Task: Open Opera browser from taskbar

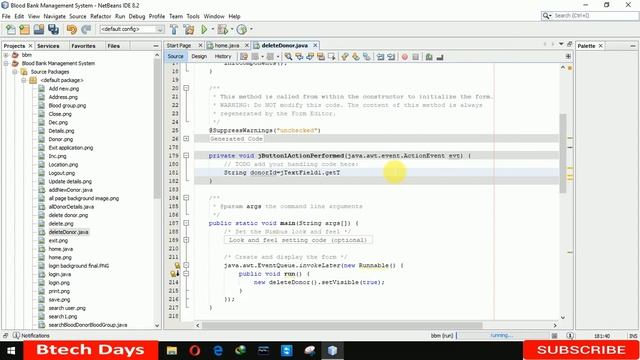Action: (195, 350)
